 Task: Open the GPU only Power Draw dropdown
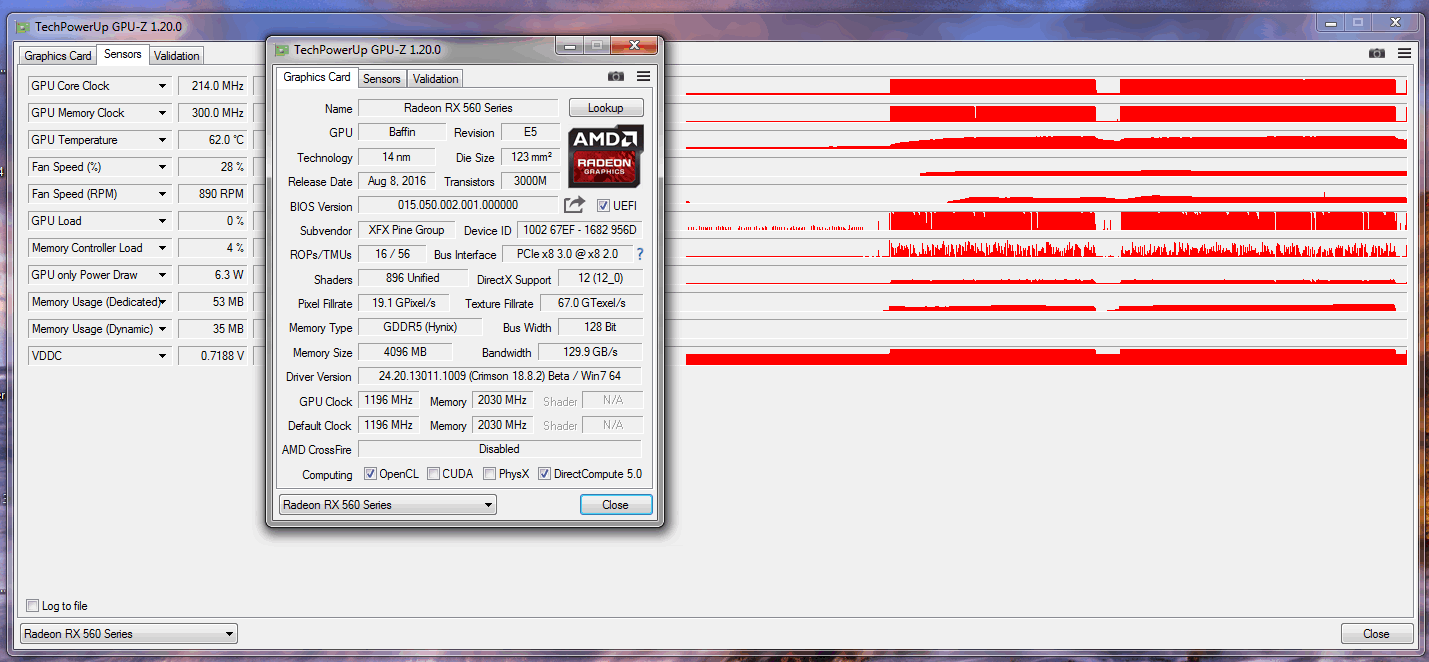click(x=162, y=275)
